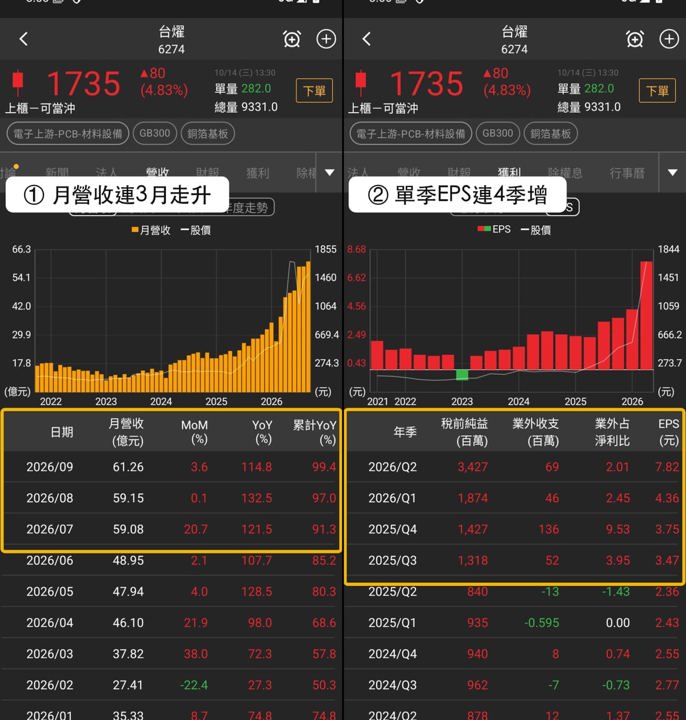
Task: Tap 61.26 revenue value cell
Action: click(128, 467)
